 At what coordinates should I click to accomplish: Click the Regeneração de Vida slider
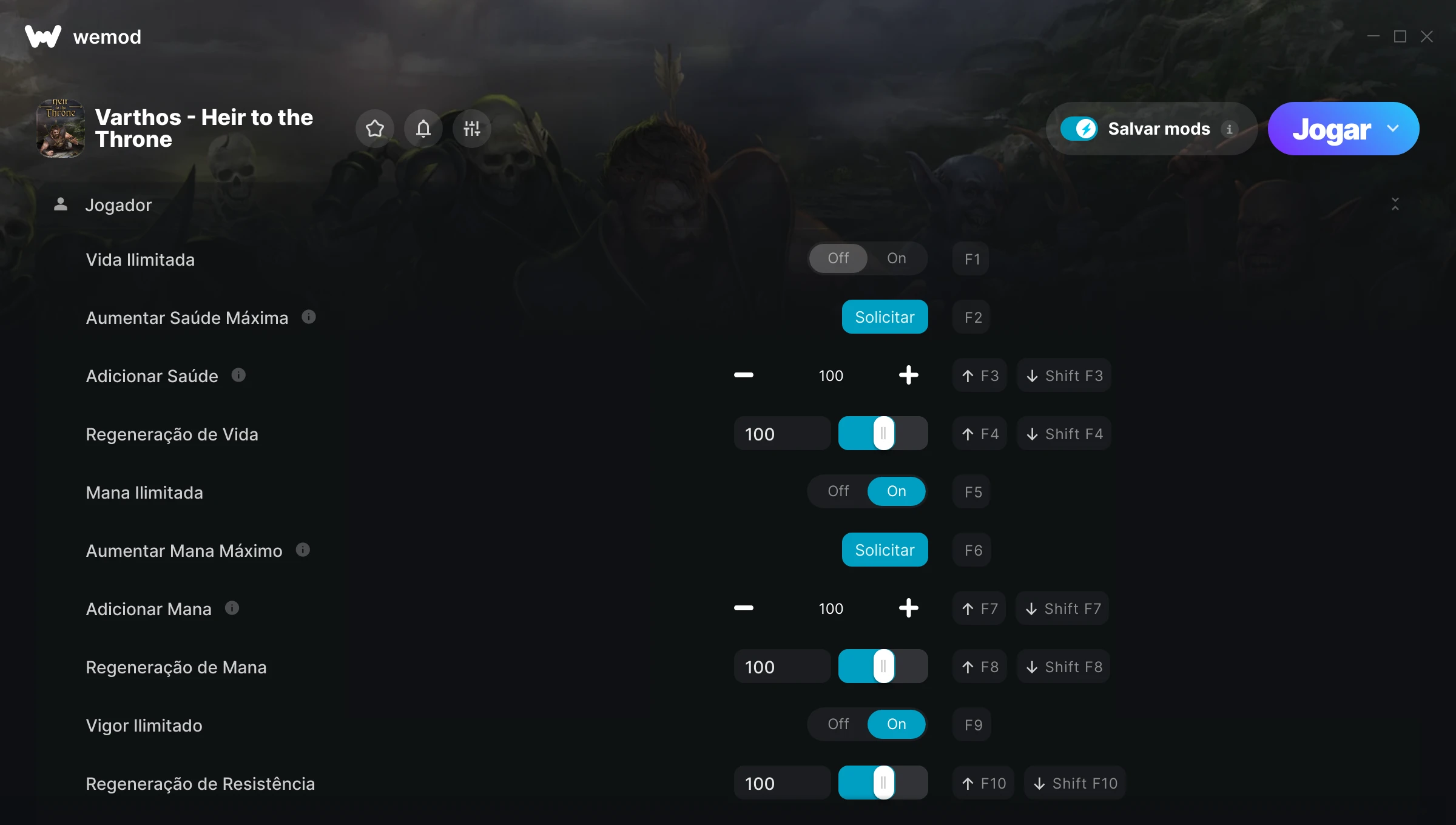pyautogui.click(x=883, y=433)
